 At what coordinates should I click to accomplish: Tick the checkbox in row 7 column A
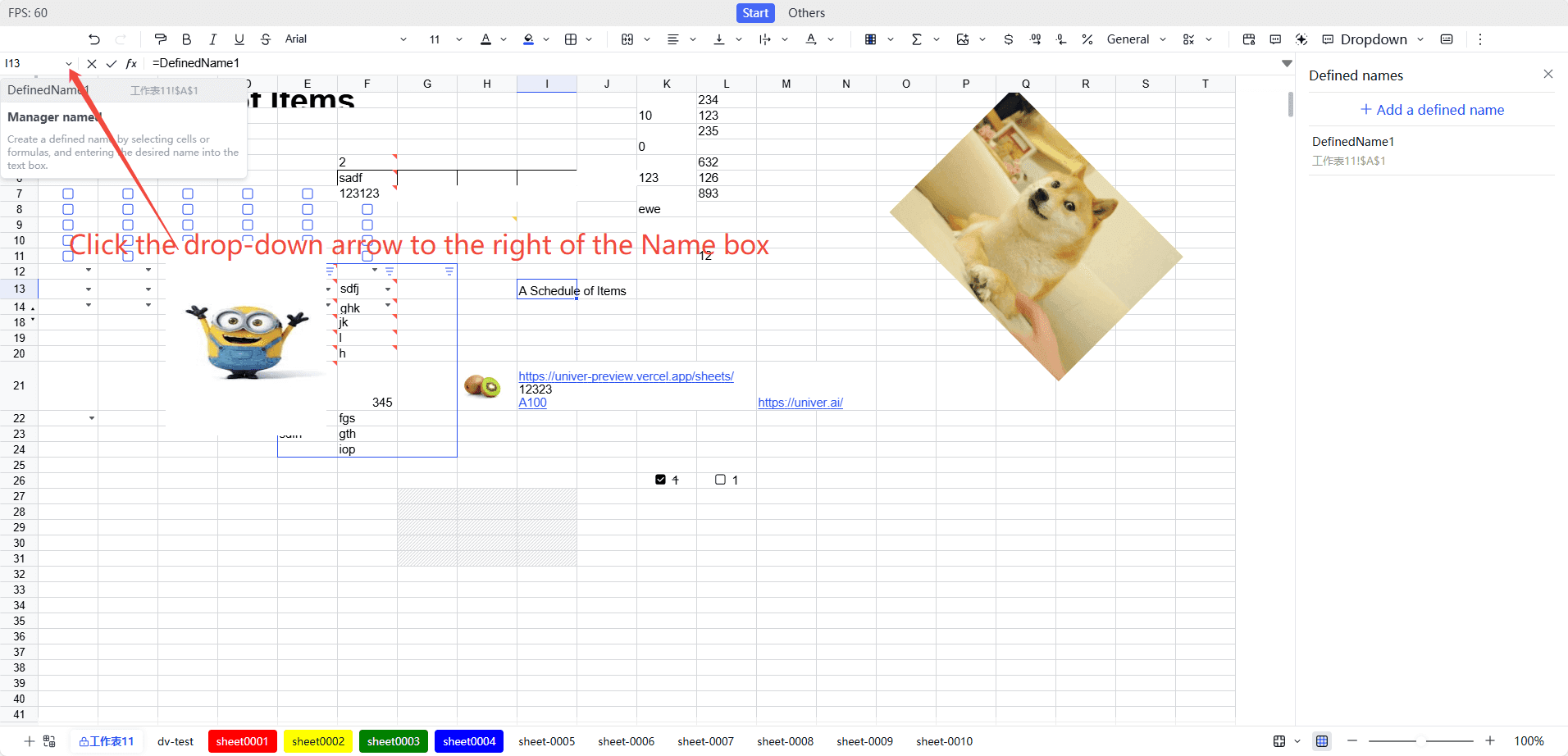click(68, 194)
